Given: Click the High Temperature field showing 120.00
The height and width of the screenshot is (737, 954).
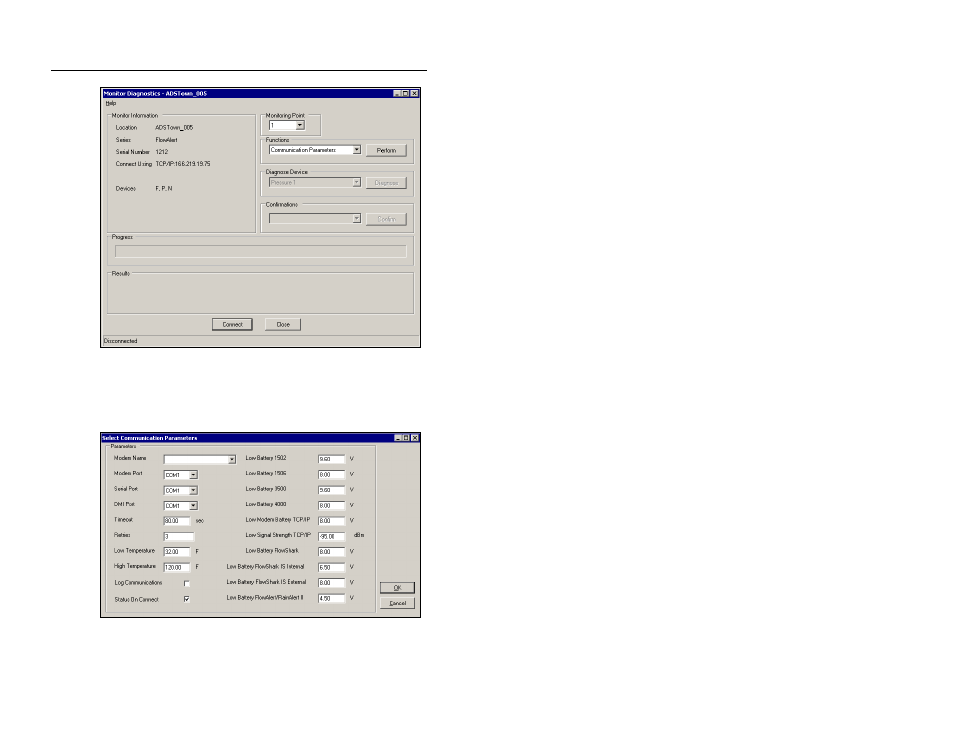Looking at the screenshot, I should (177, 567).
